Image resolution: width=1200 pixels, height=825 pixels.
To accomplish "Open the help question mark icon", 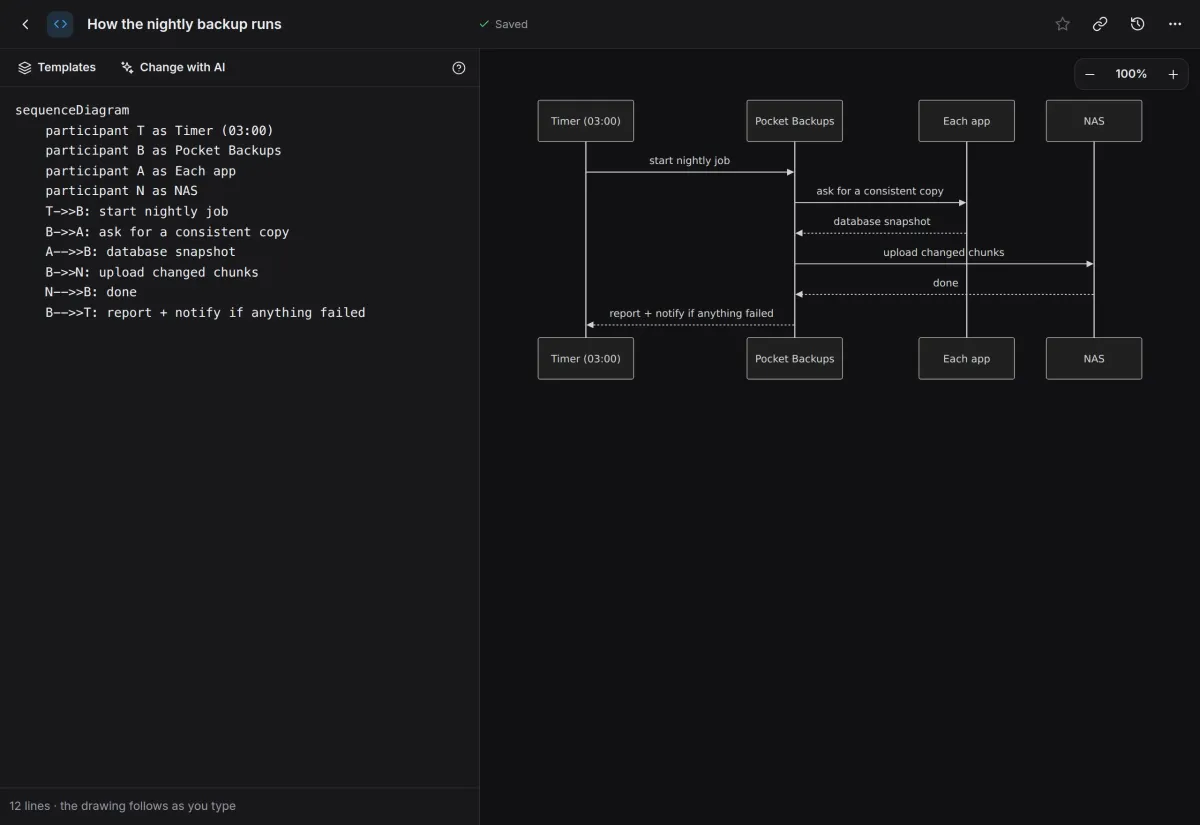I will pos(459,68).
